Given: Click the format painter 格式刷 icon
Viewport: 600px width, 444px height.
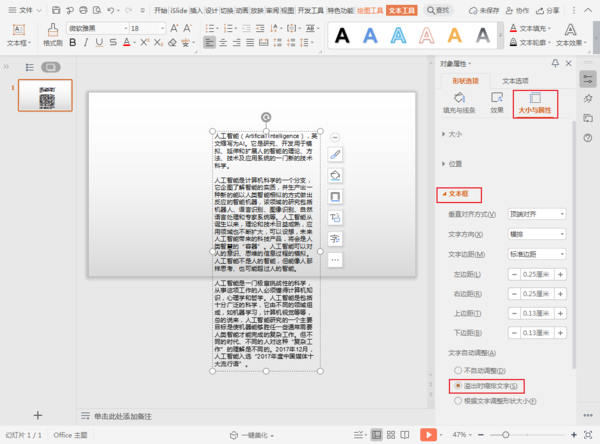Looking at the screenshot, I should 53,35.
